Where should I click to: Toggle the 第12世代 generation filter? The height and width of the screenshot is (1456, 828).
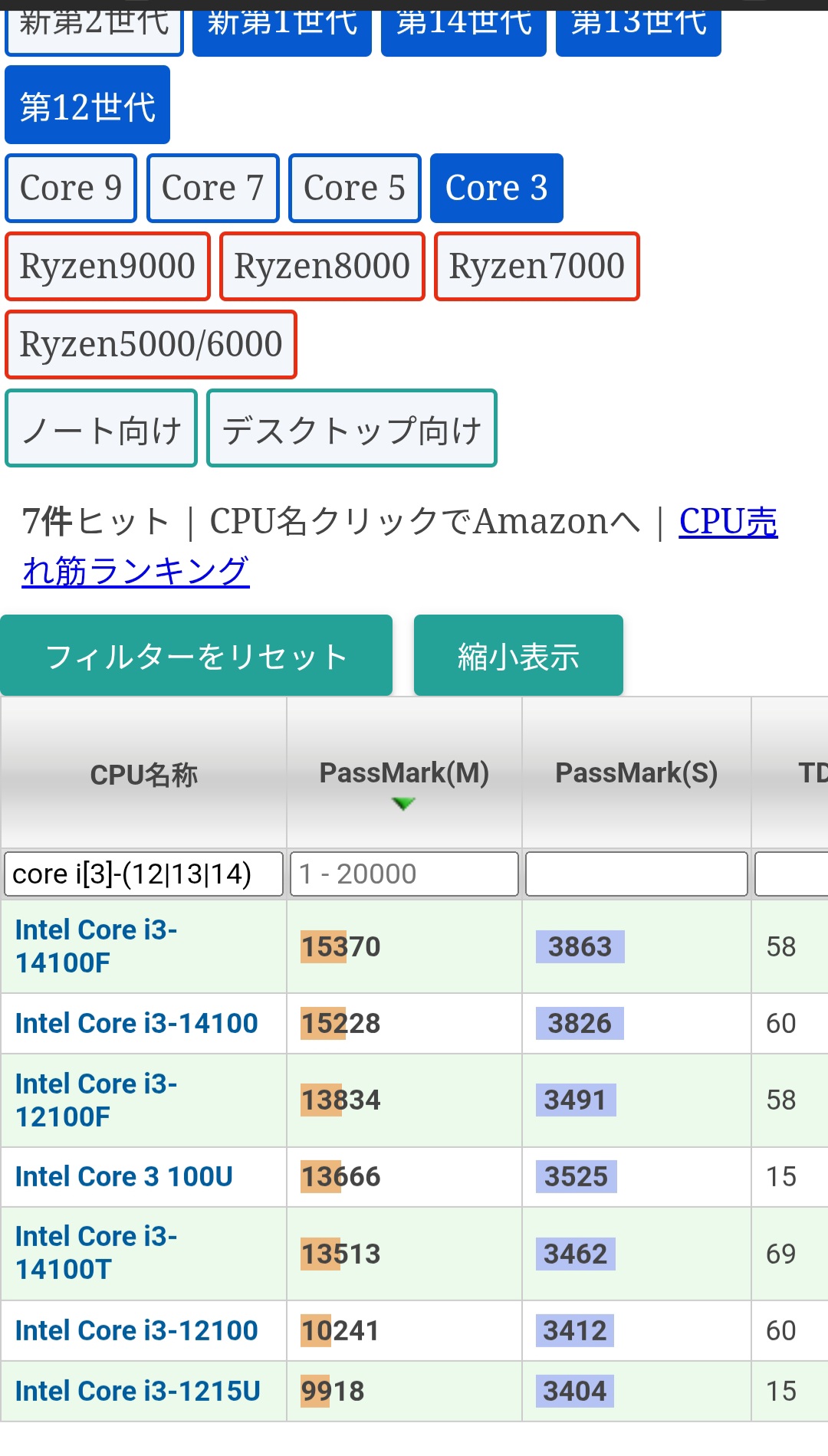click(x=87, y=105)
